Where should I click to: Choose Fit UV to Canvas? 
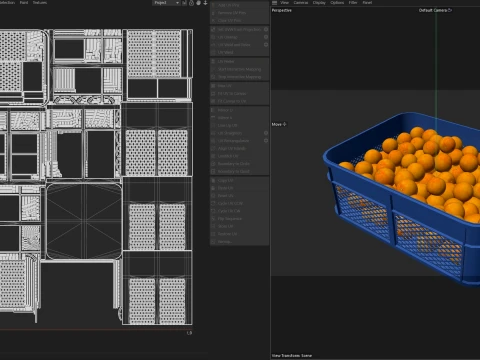[x=232, y=94]
